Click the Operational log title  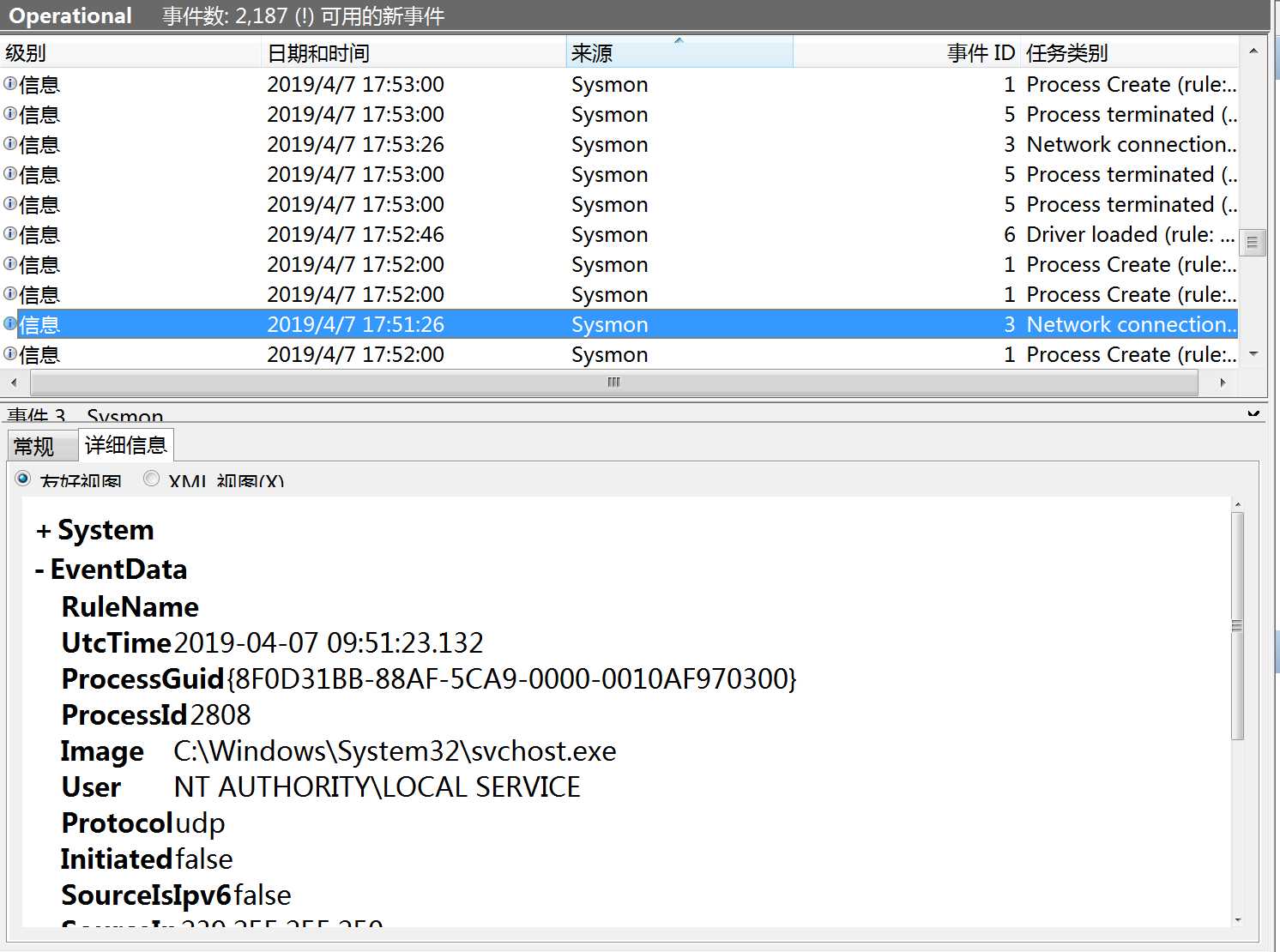coord(70,16)
